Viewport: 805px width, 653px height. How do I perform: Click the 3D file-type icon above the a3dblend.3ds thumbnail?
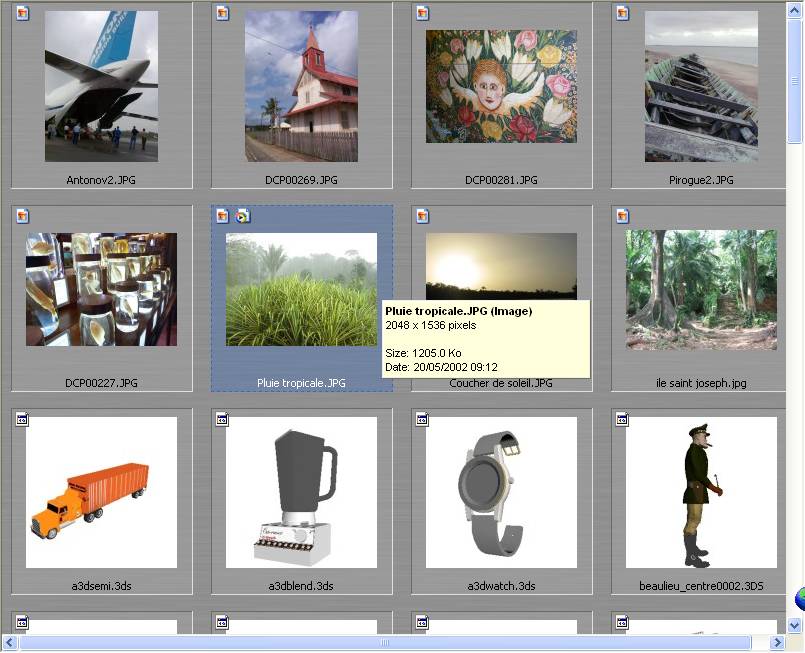coord(222,419)
